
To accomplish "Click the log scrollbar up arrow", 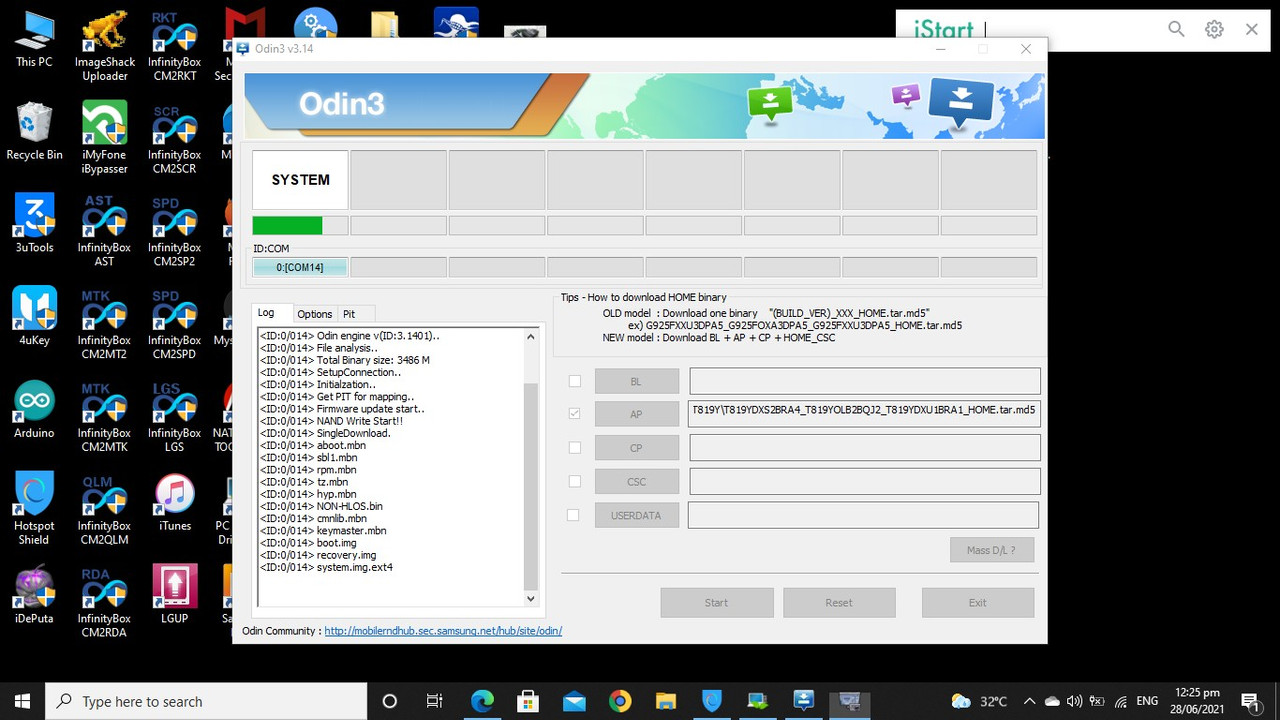I will pyautogui.click(x=531, y=336).
